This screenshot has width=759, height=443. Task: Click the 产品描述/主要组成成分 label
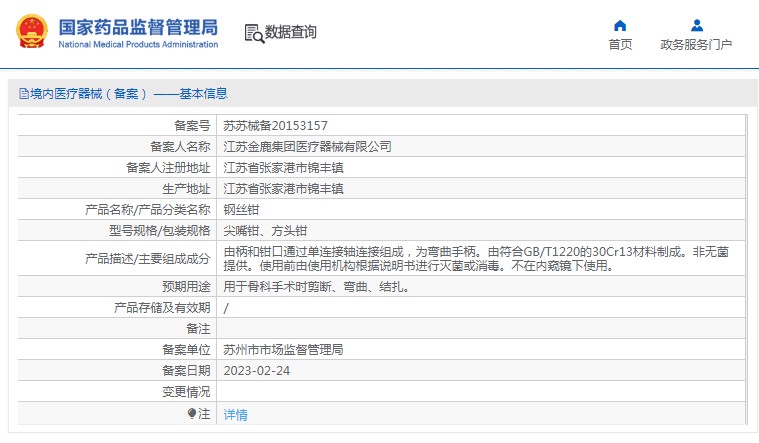[x=148, y=259]
